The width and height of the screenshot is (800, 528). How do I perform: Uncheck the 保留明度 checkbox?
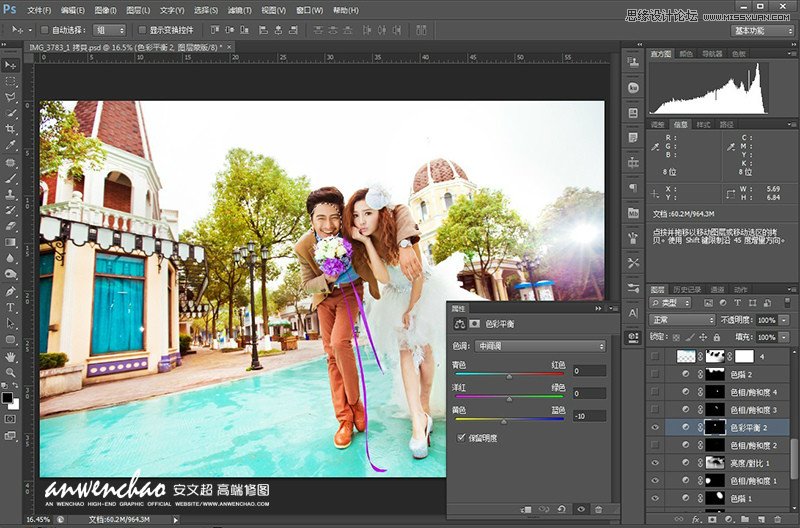tap(461, 438)
